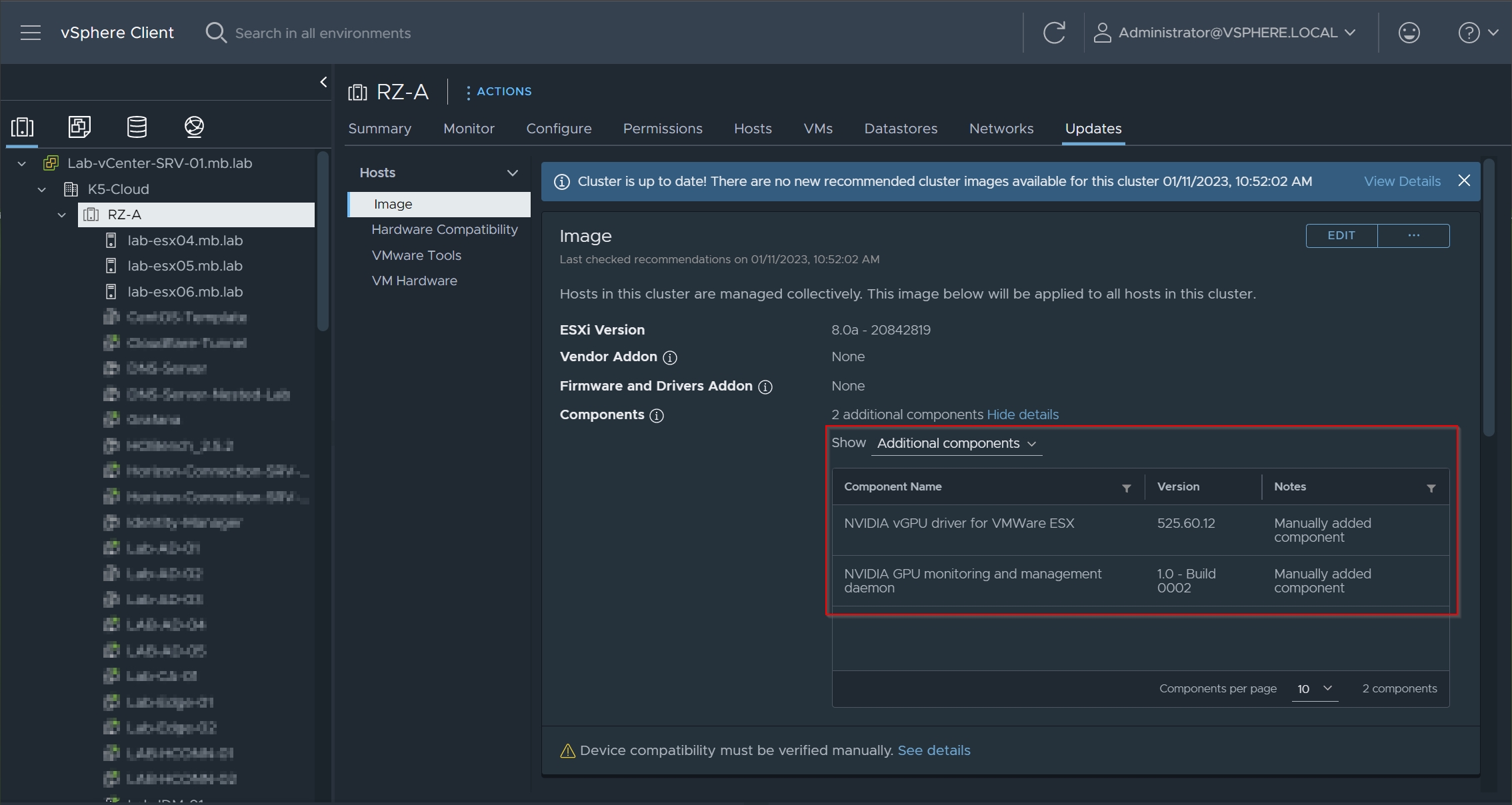Collapse the Hosts section in Updates sidebar
This screenshot has height=805, width=1512.
click(512, 173)
